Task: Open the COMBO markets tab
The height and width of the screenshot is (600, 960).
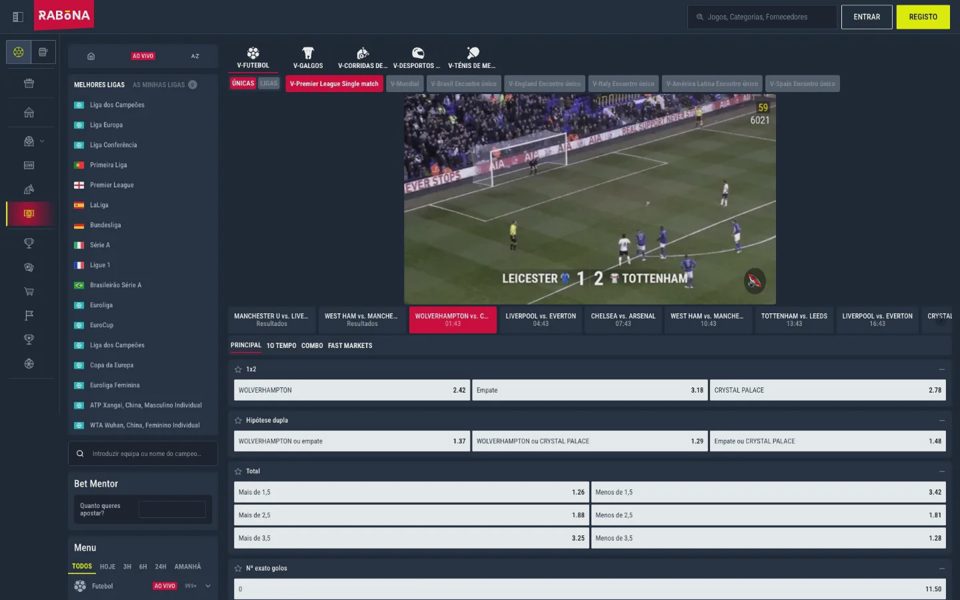Action: (312, 346)
